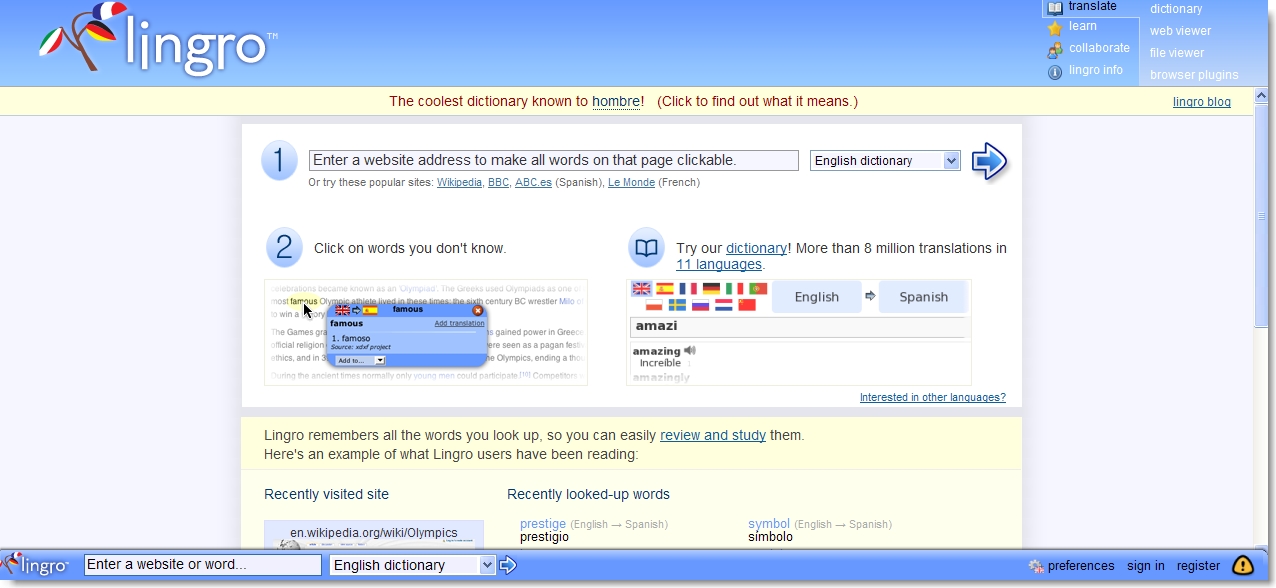Open the learn menu item
Viewport: 1276px width, 588px height.
[x=1083, y=27]
